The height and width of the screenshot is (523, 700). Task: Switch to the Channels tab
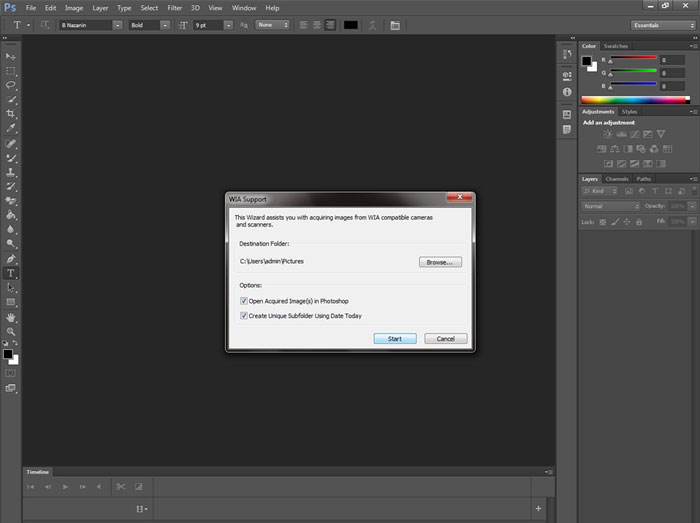[x=617, y=179]
